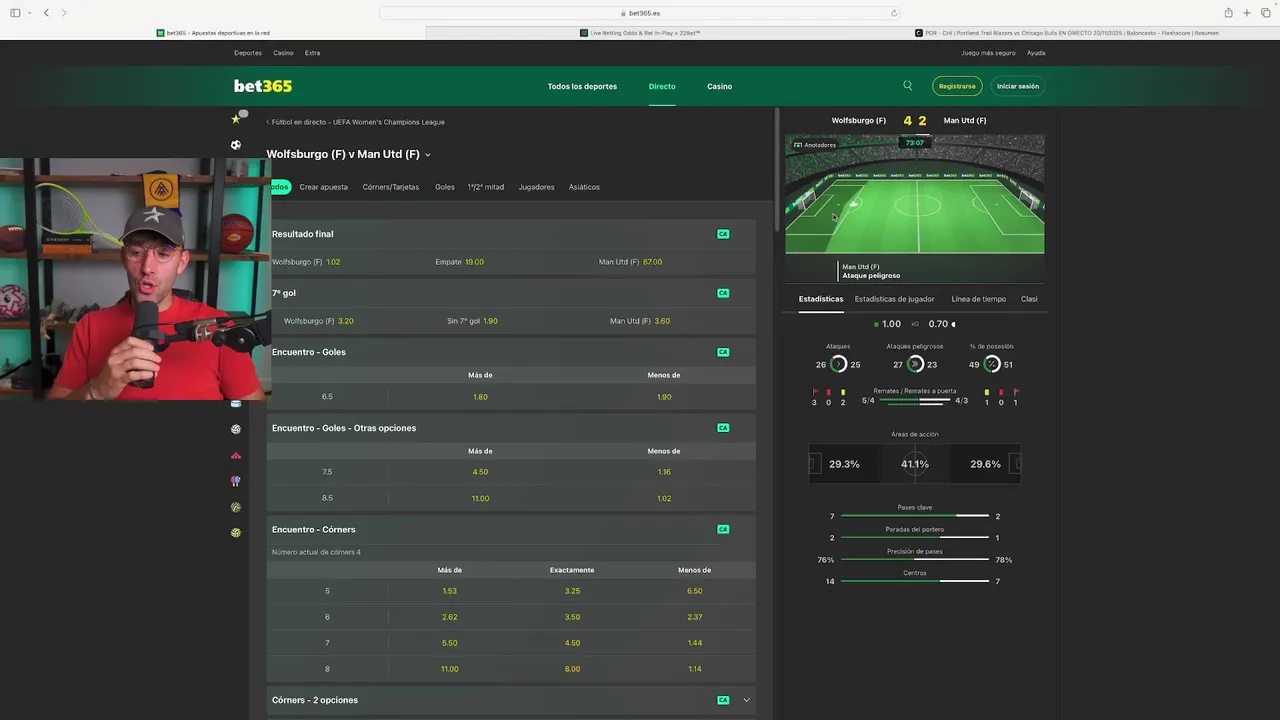Select the pink triangle sport icon in sidebar
The image size is (1280, 720).
tap(236, 455)
